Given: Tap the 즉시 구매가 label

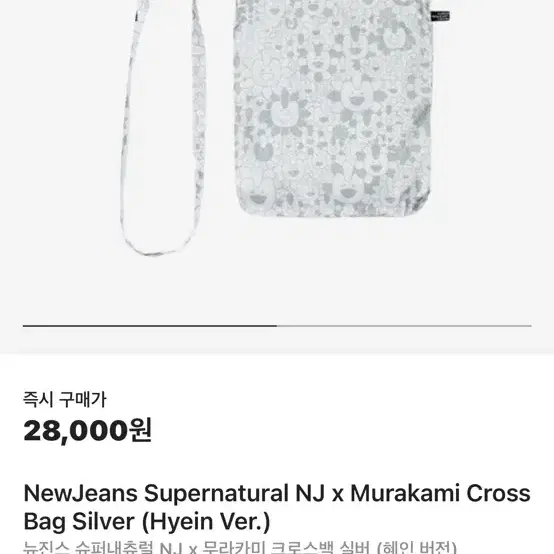Looking at the screenshot, I should pyautogui.click(x=65, y=400).
